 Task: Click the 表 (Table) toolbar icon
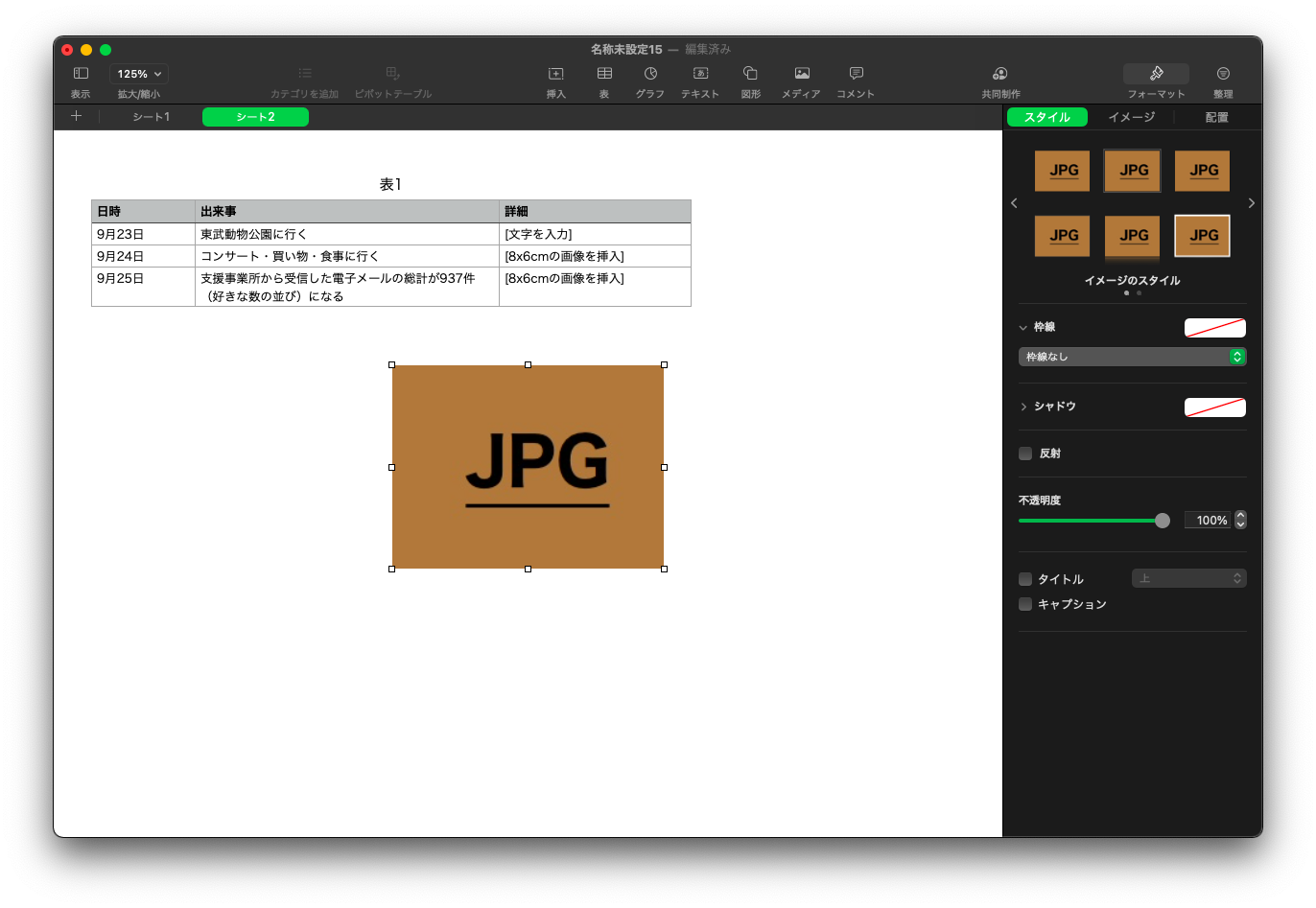pyautogui.click(x=604, y=74)
